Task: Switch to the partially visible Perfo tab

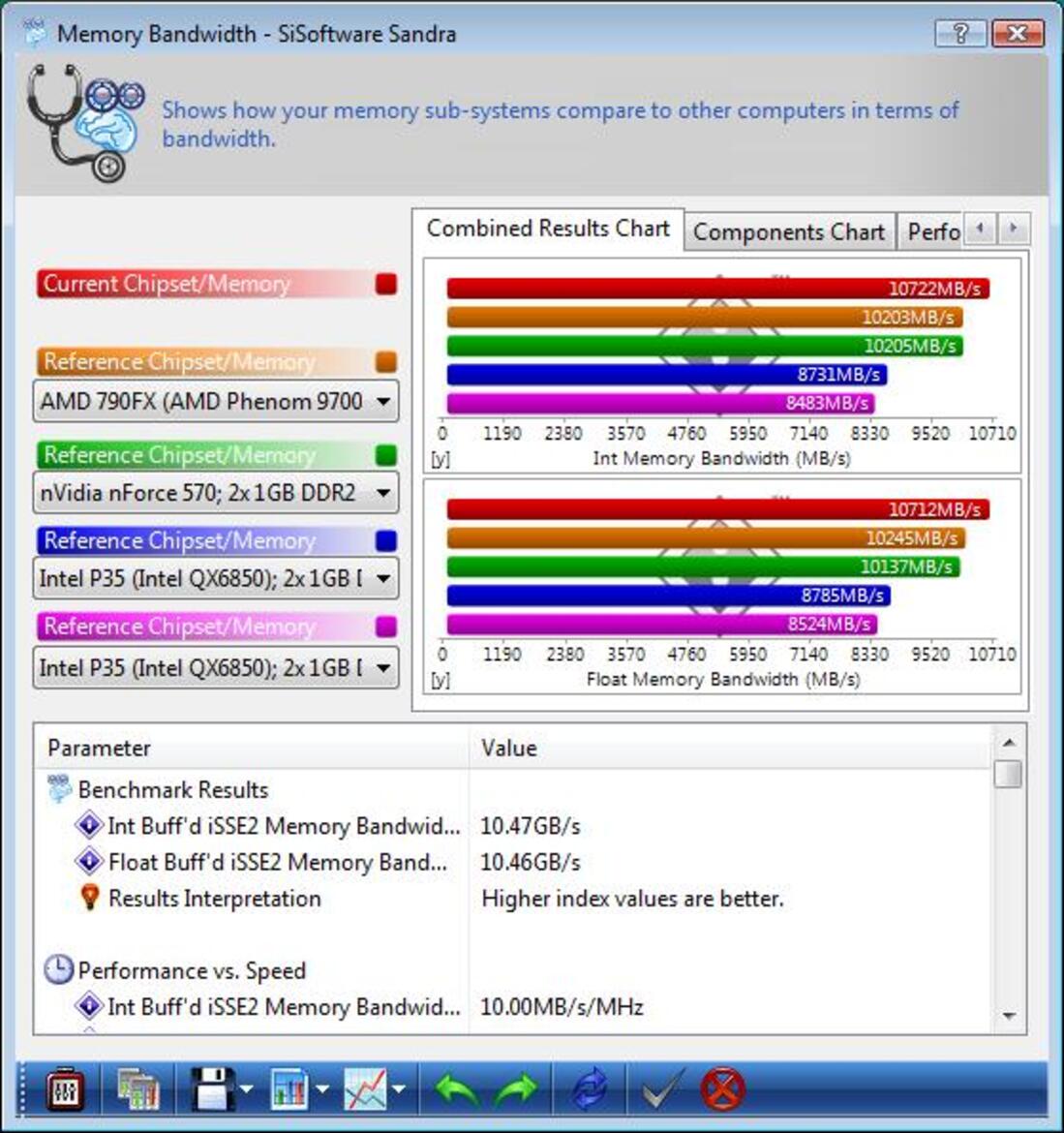Action: tap(930, 232)
